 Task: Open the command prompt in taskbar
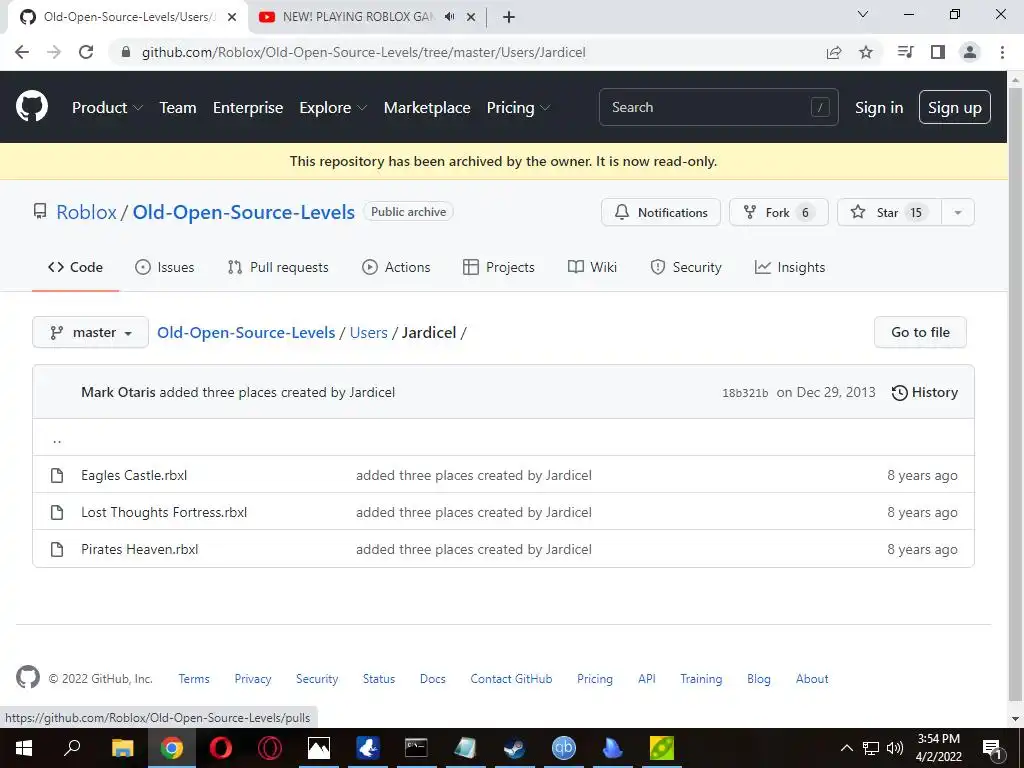tap(416, 748)
